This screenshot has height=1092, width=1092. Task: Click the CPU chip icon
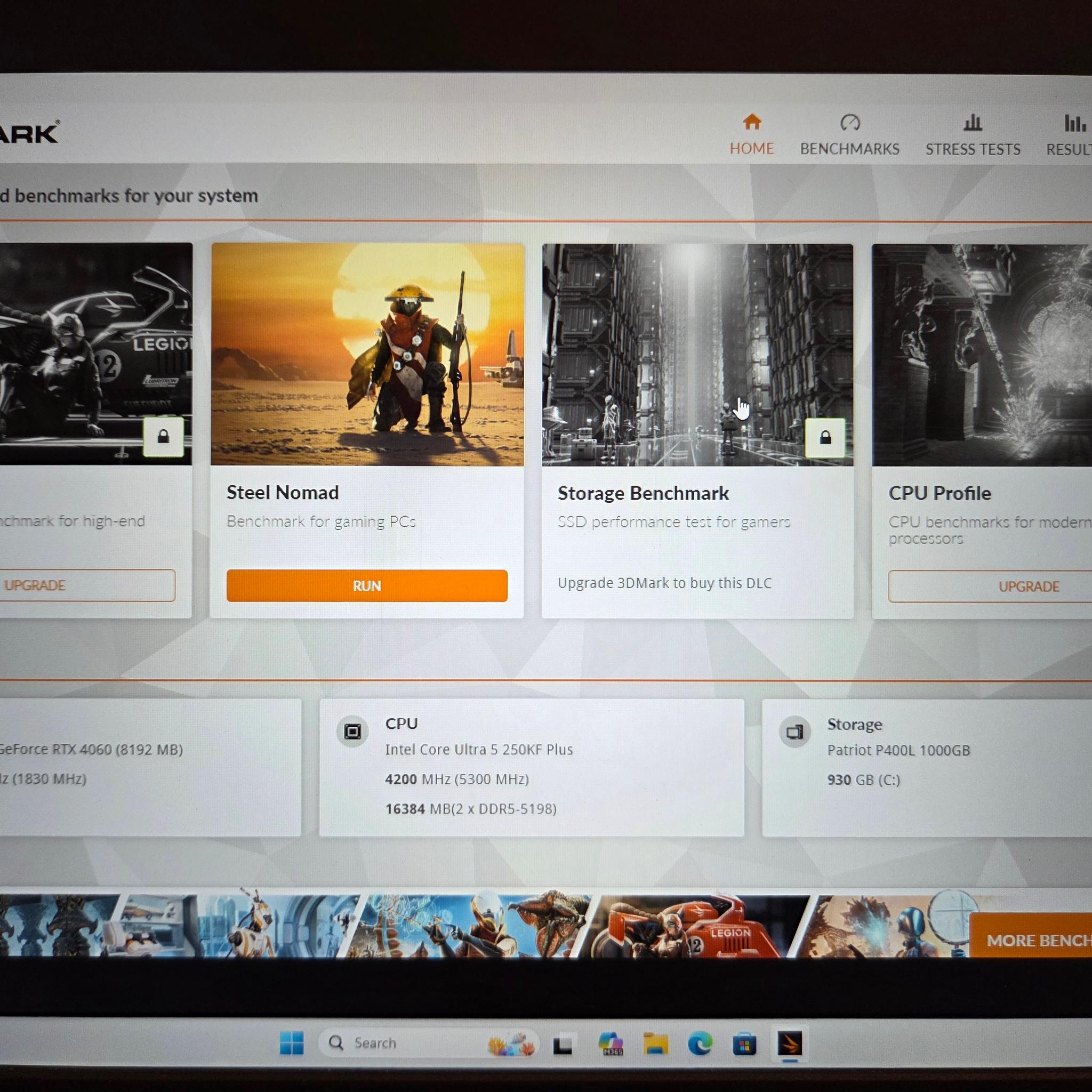(352, 732)
